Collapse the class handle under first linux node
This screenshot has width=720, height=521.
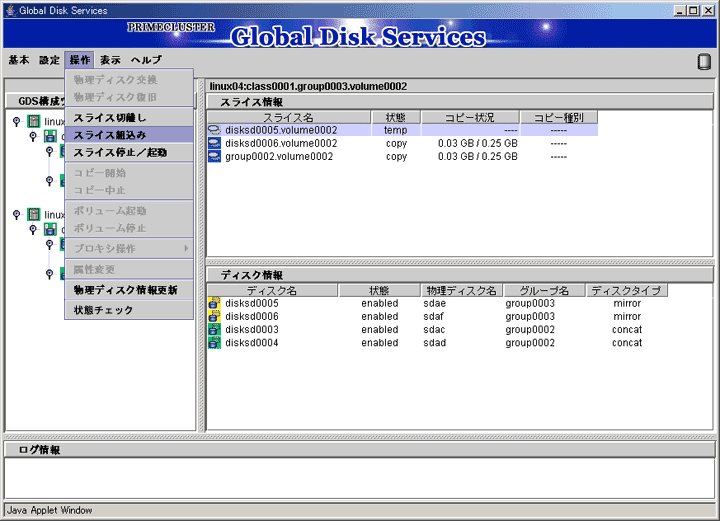tap(33, 136)
